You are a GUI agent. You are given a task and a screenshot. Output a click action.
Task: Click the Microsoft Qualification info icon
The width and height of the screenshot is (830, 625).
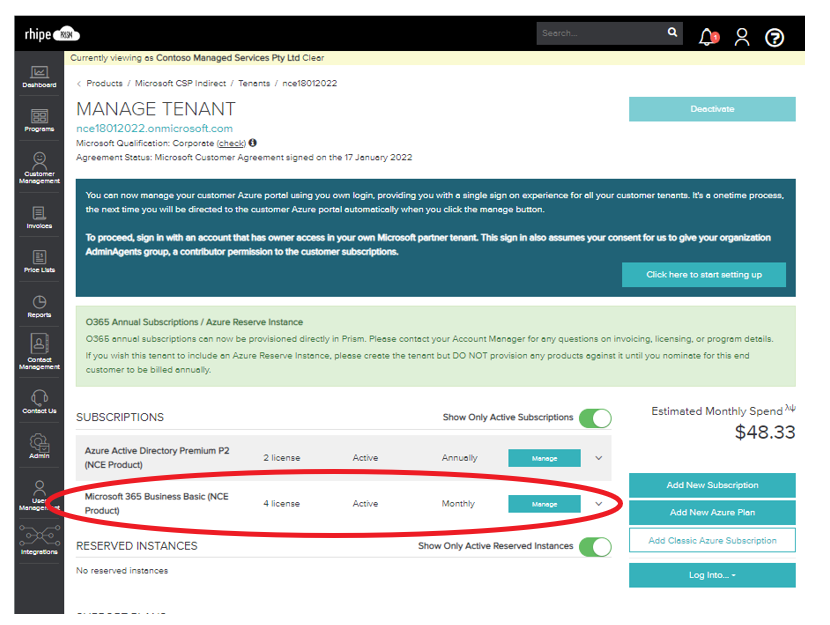tap(253, 142)
